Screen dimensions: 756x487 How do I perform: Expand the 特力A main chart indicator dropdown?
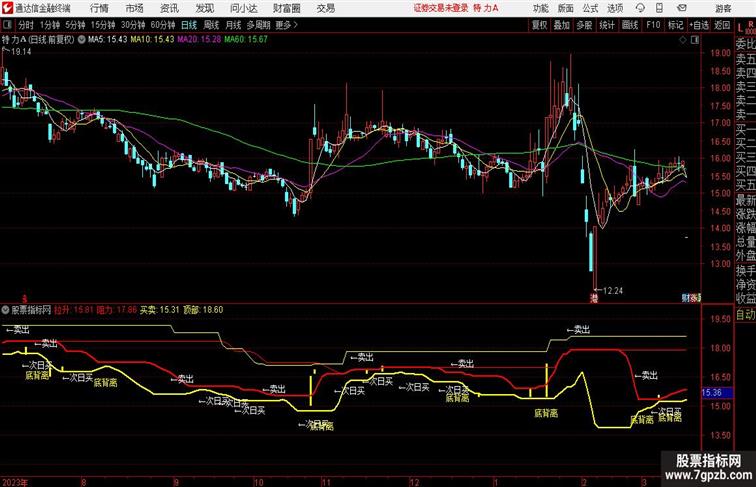pos(81,40)
